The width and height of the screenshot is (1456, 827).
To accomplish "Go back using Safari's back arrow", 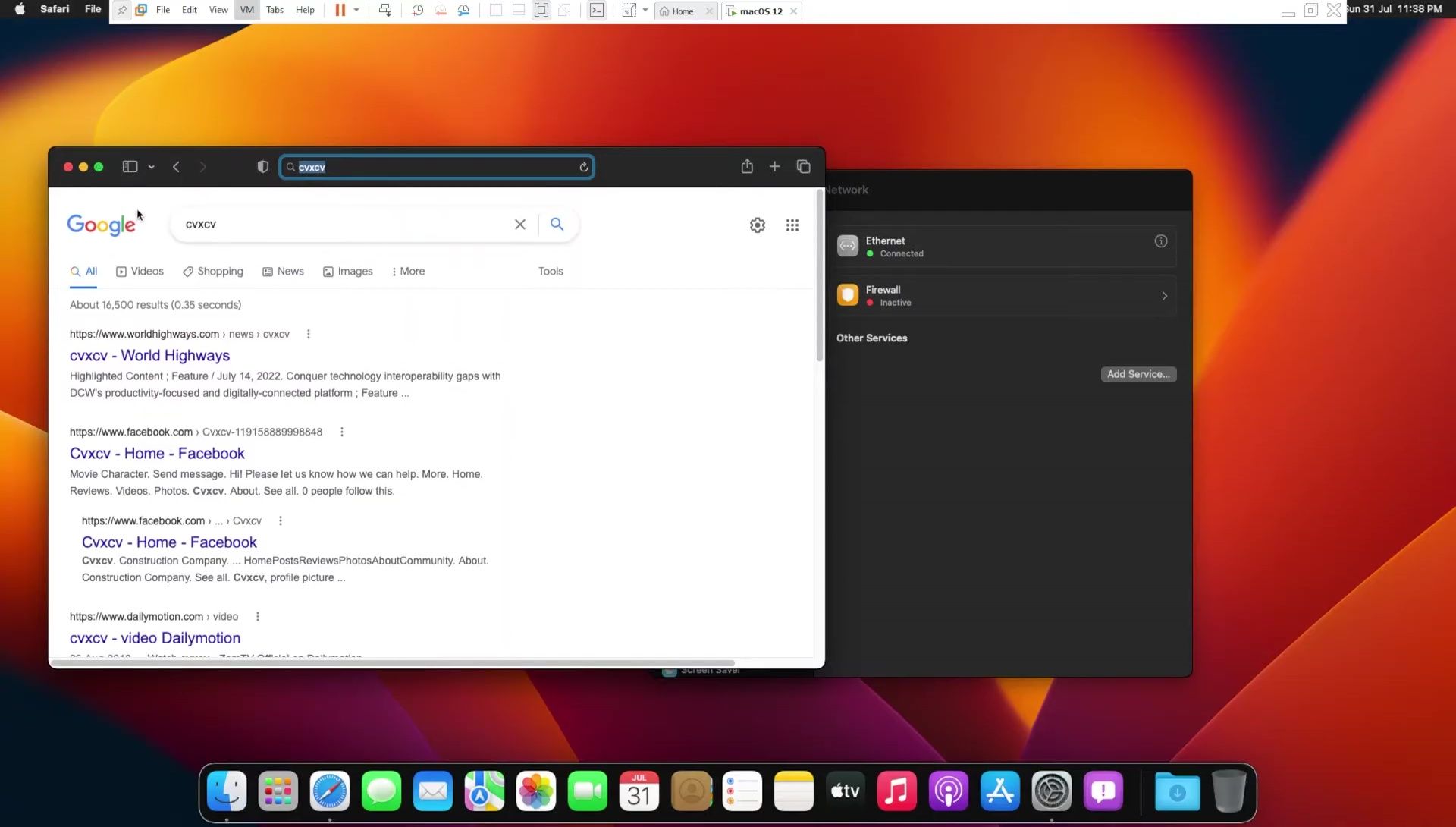I will 176,167.
